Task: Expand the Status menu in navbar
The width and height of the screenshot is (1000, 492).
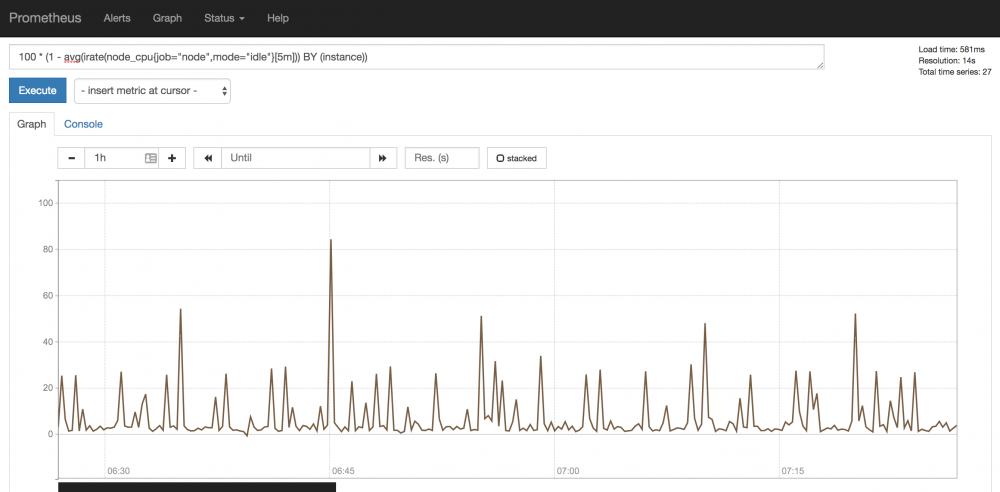Action: coord(224,18)
